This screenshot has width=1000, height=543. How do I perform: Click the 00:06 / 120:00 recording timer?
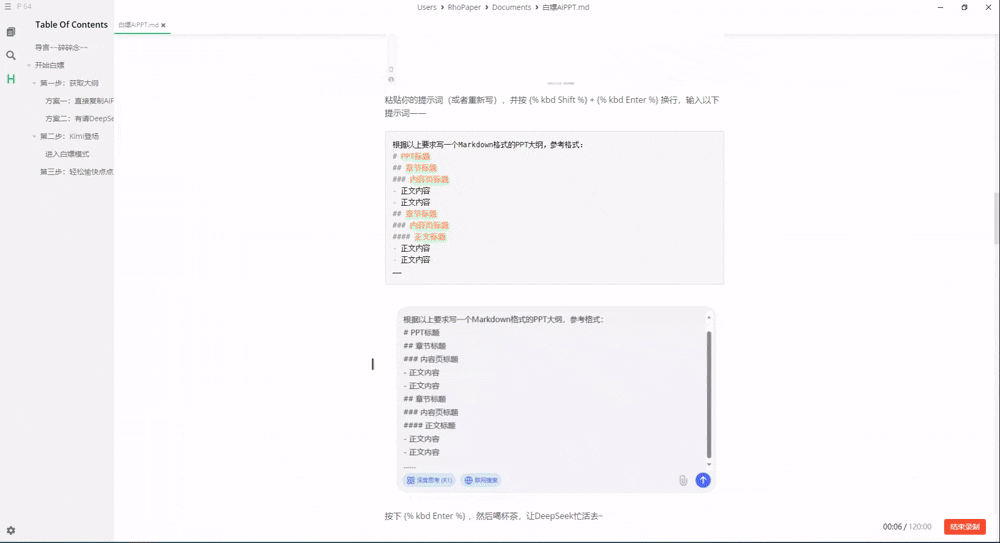point(907,526)
